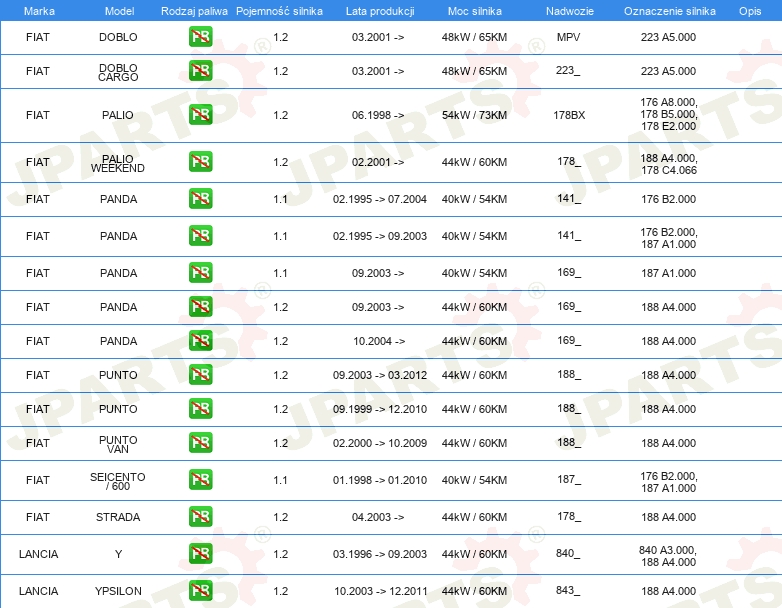
Task: Click the fuel icon in the DOBLO MPV row
Action: pyautogui.click(x=200, y=36)
